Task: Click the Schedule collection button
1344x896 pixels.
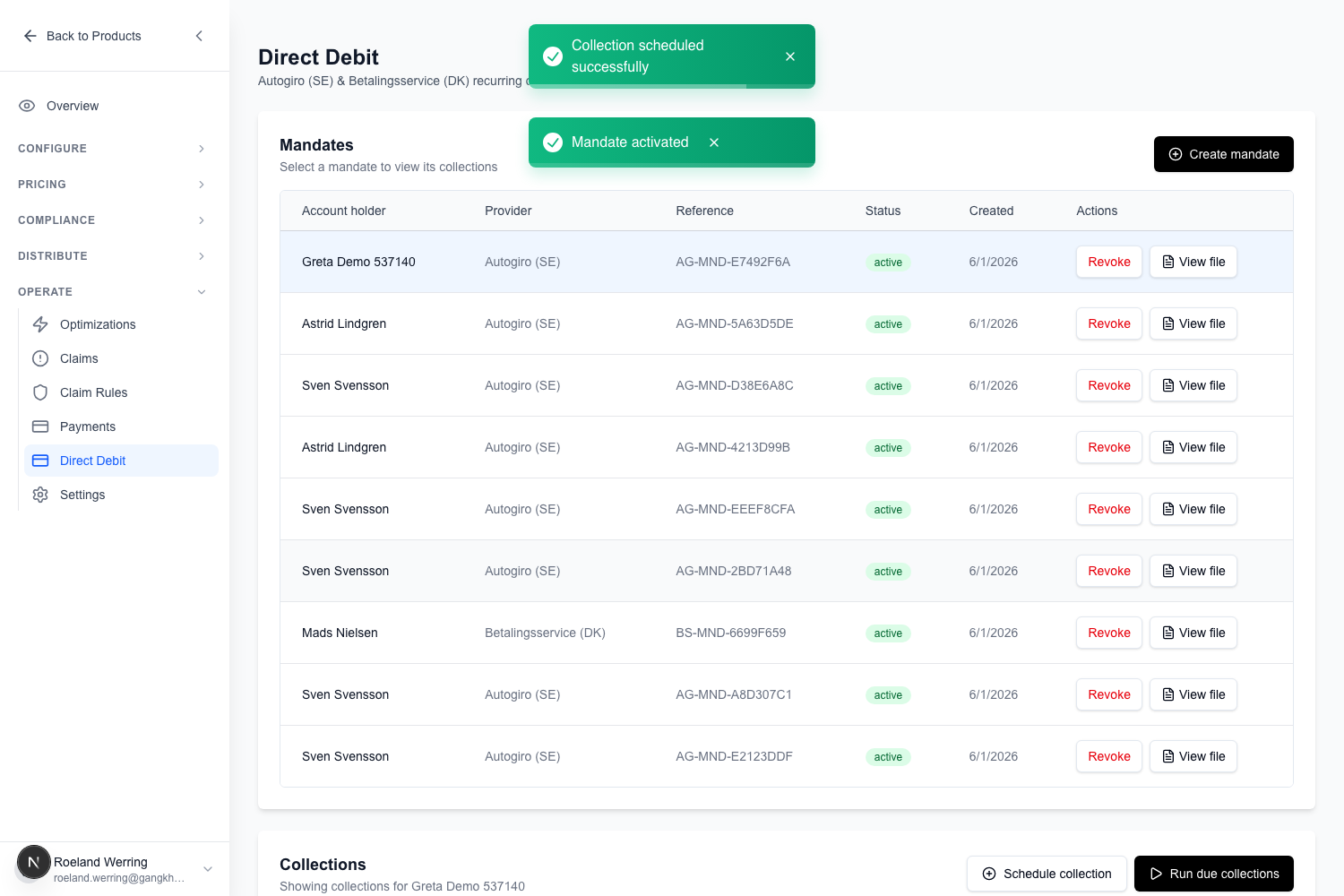Action: 1047,874
